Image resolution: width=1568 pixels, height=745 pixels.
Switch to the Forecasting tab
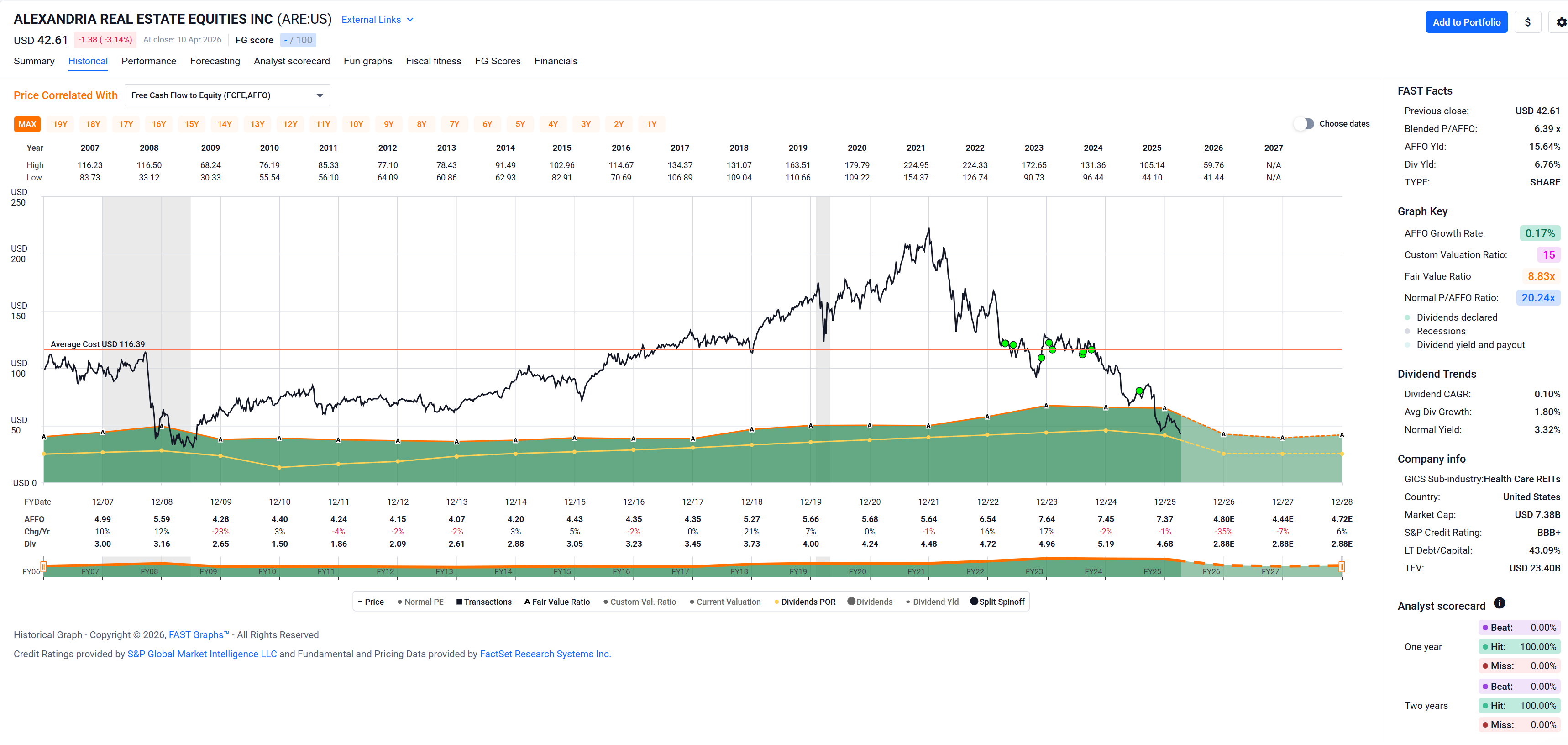click(215, 61)
